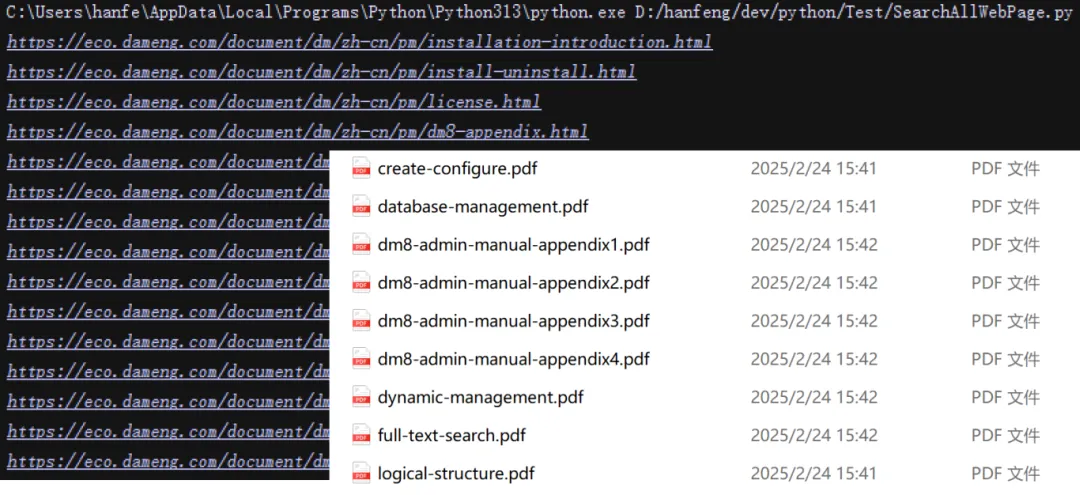
Task: Click the 15:41 date in database-management.pdf row
Action: (813, 207)
